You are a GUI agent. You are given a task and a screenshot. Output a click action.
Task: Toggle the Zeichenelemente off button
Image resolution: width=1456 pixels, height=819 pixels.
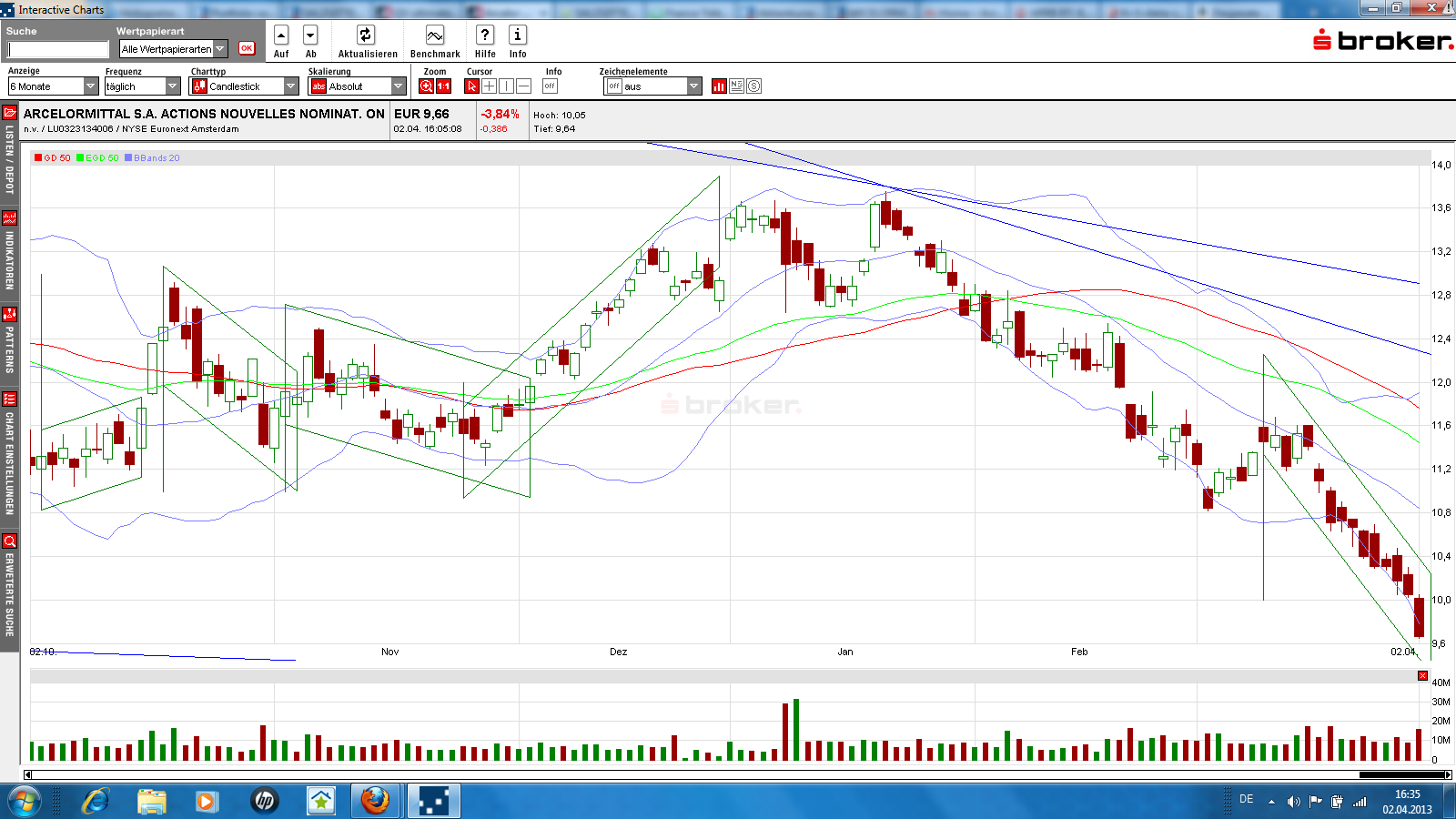[614, 85]
